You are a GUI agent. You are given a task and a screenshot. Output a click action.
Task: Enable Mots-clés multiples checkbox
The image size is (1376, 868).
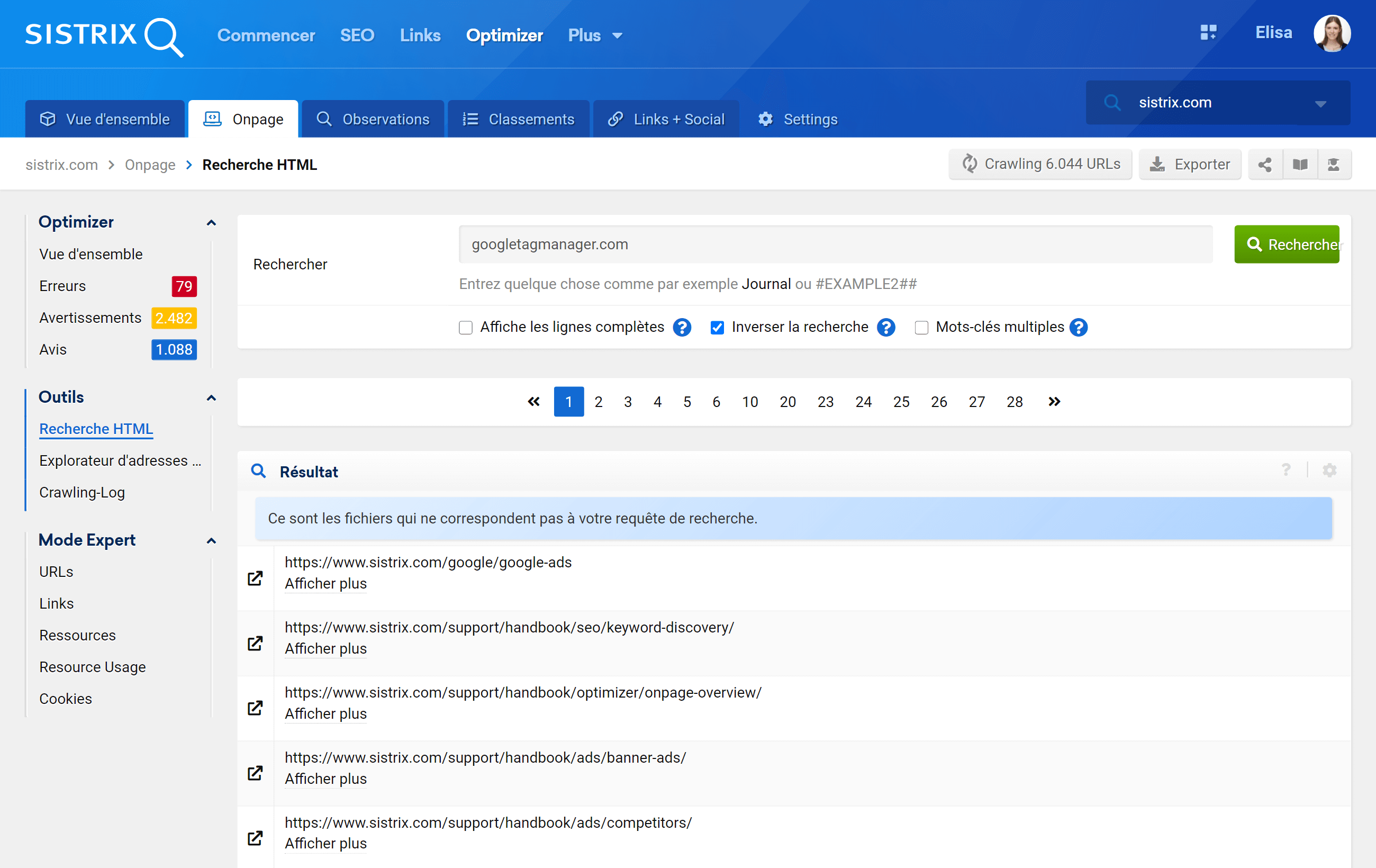921,328
